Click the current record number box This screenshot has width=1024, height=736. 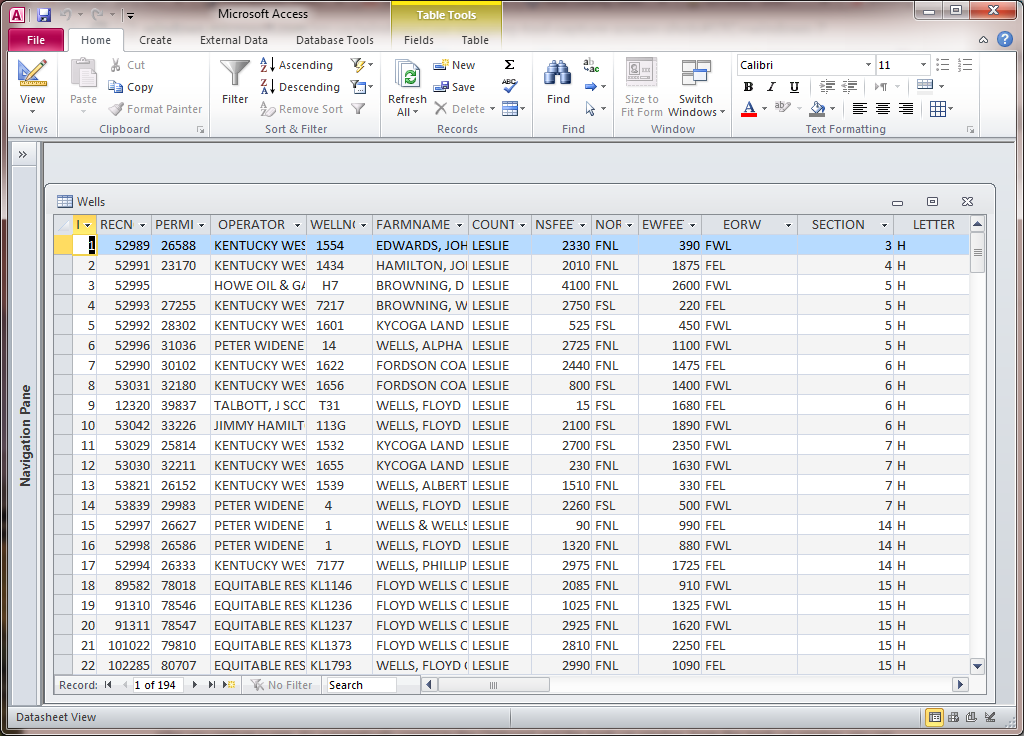[157, 684]
